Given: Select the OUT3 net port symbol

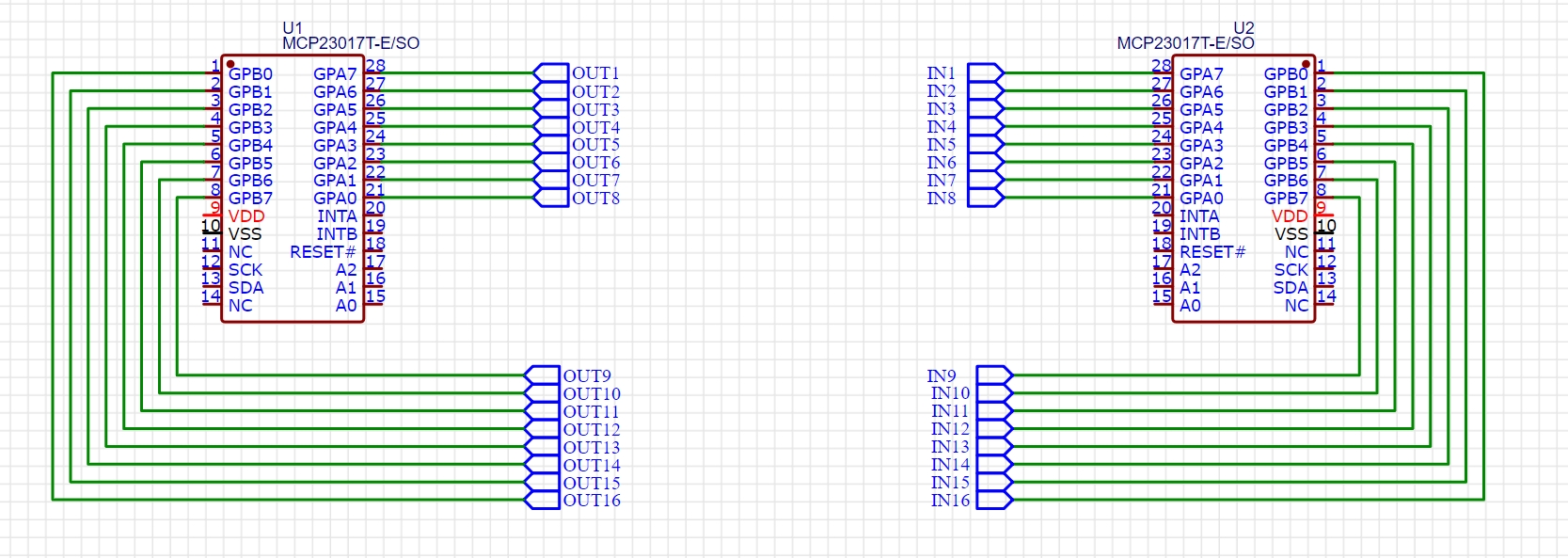Looking at the screenshot, I should [x=551, y=109].
